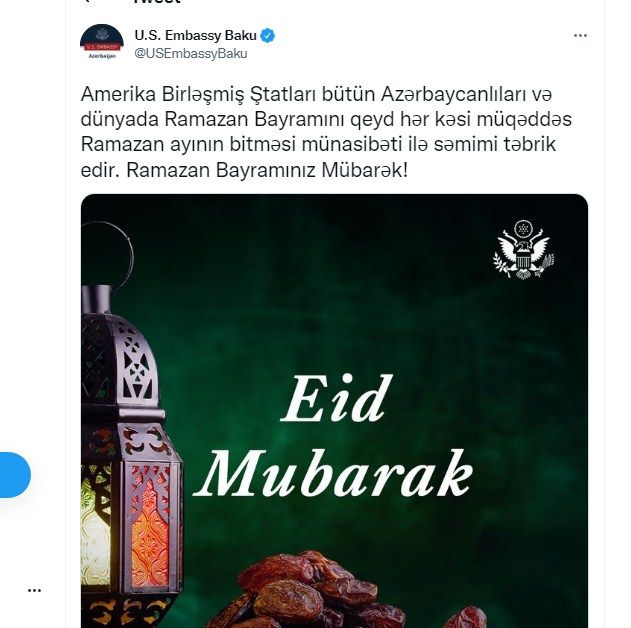The width and height of the screenshot is (631, 628).
Task: Click the green glass panel of the lantern
Action: coord(95,524)
